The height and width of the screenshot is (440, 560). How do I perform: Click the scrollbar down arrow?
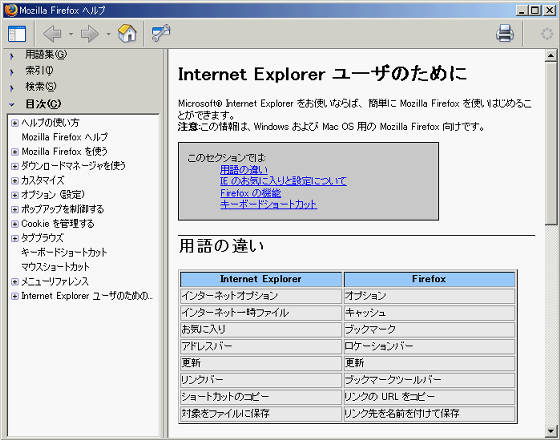click(551, 431)
